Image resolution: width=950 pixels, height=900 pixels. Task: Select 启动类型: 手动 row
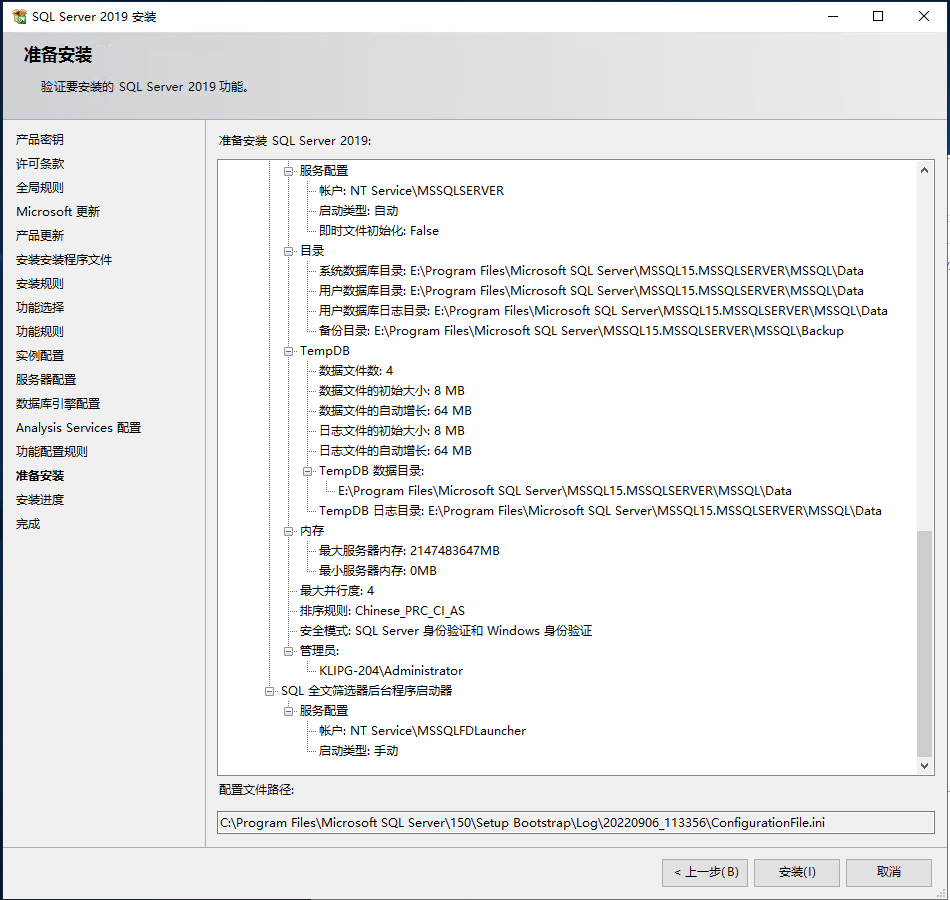click(x=359, y=751)
